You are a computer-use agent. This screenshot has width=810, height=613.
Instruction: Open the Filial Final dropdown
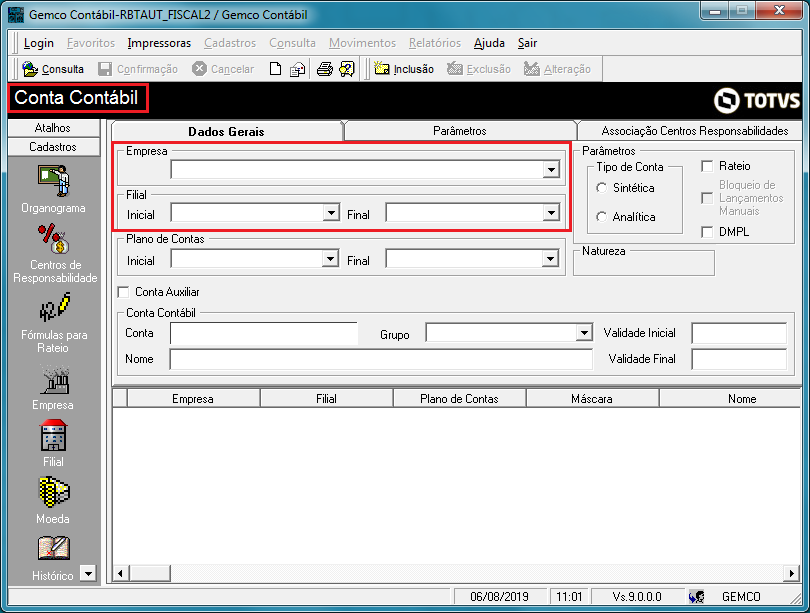pos(551,212)
